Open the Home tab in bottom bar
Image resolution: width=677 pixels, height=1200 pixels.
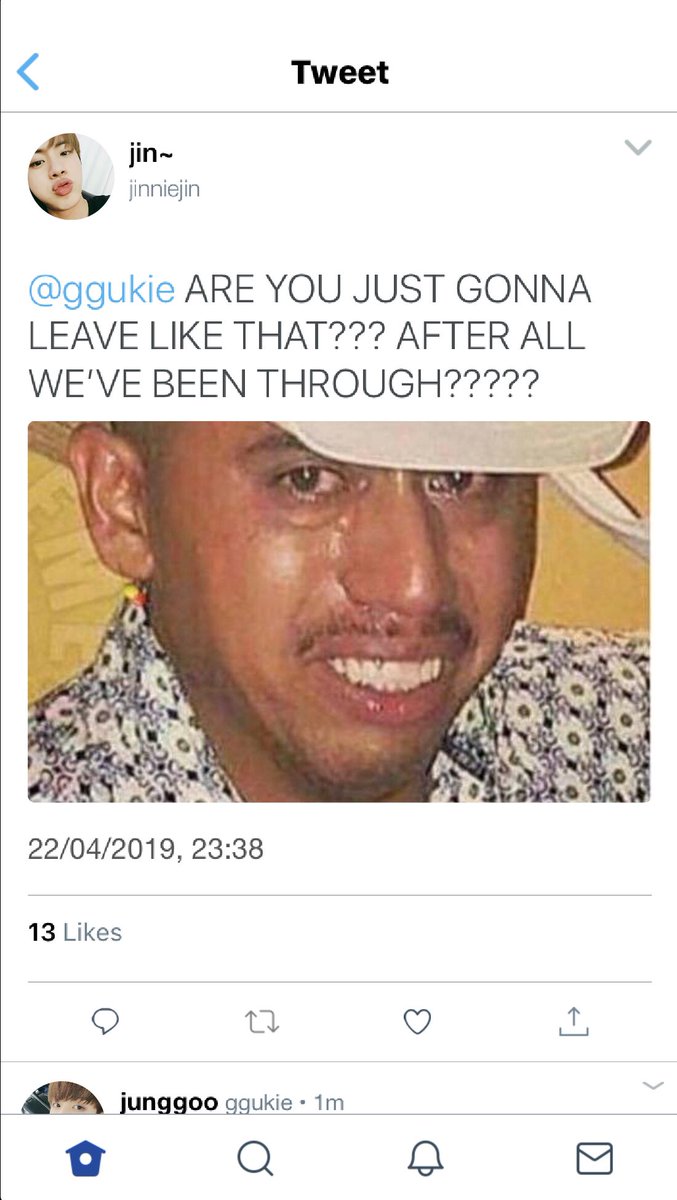tap(85, 1158)
